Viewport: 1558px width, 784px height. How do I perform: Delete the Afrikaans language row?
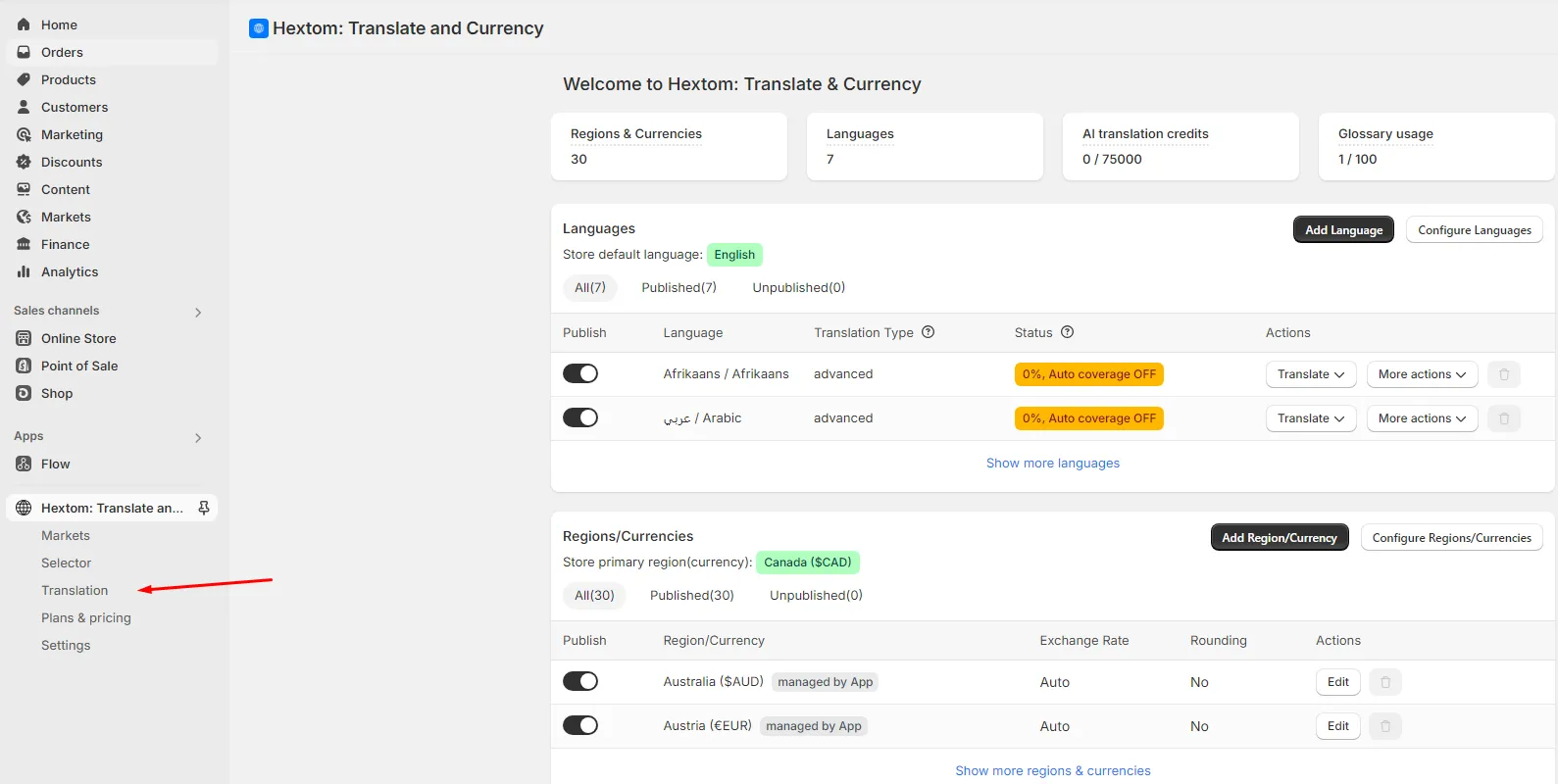tap(1504, 374)
